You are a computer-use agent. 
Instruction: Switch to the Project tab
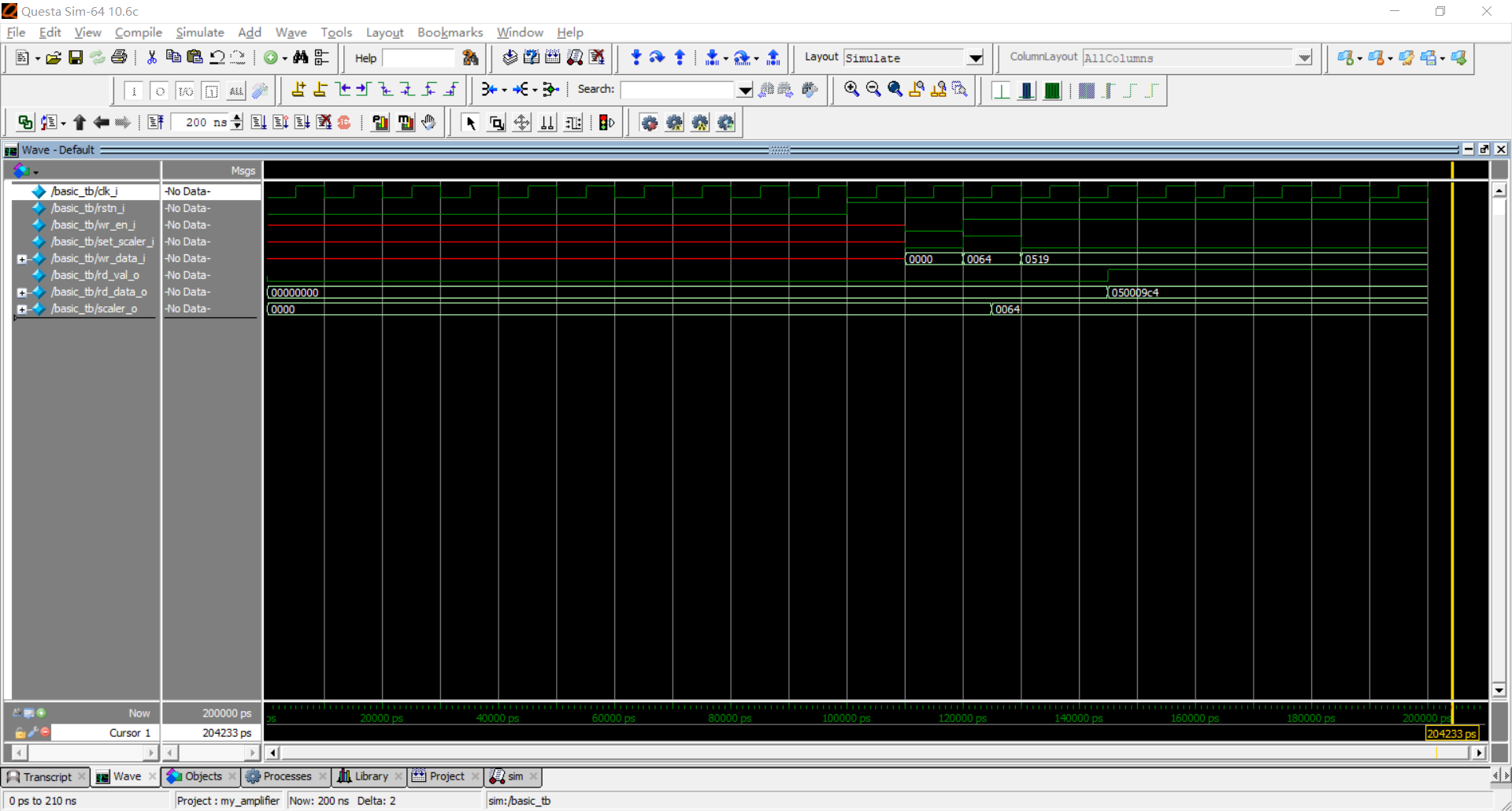(447, 776)
